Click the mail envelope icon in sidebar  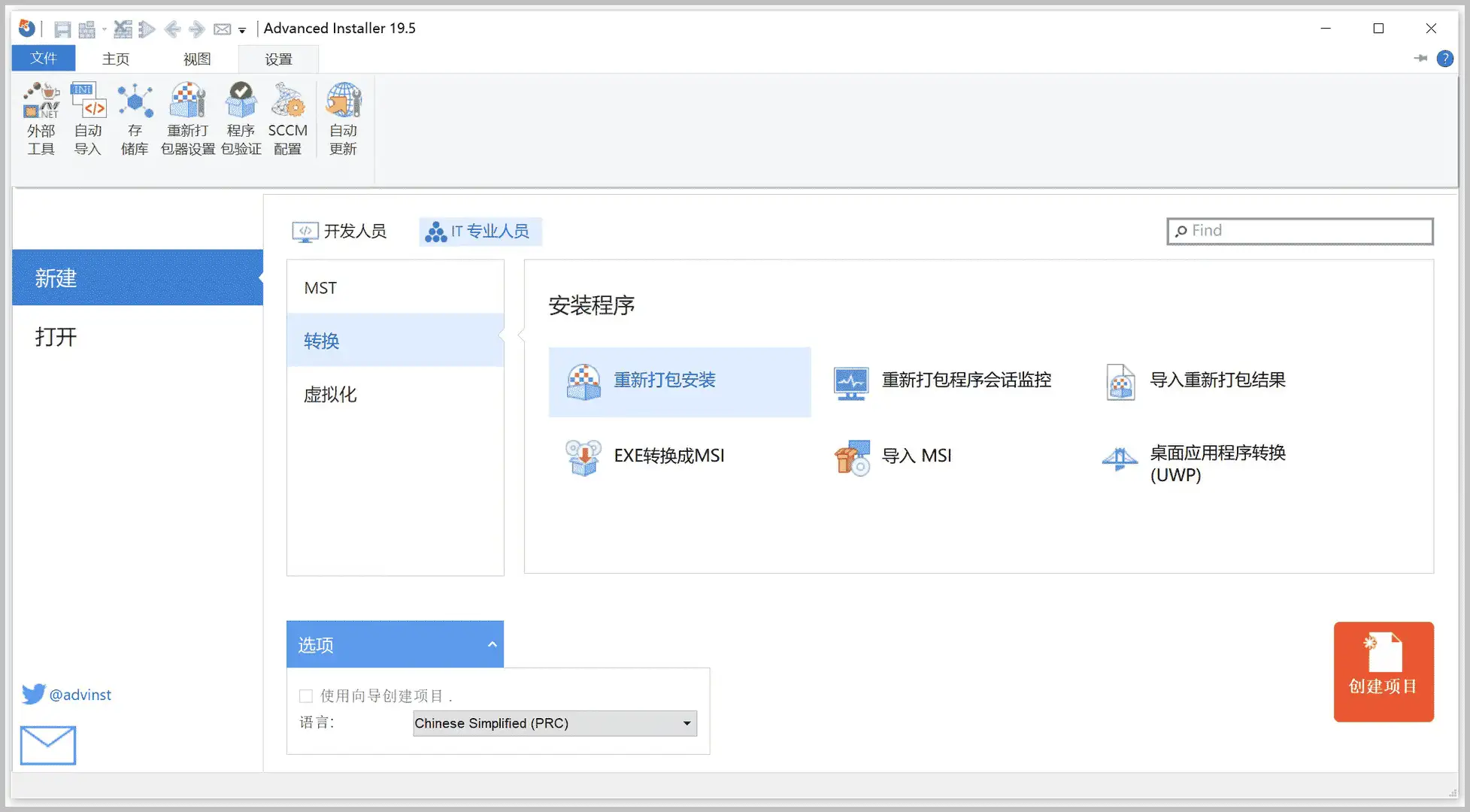[x=47, y=745]
